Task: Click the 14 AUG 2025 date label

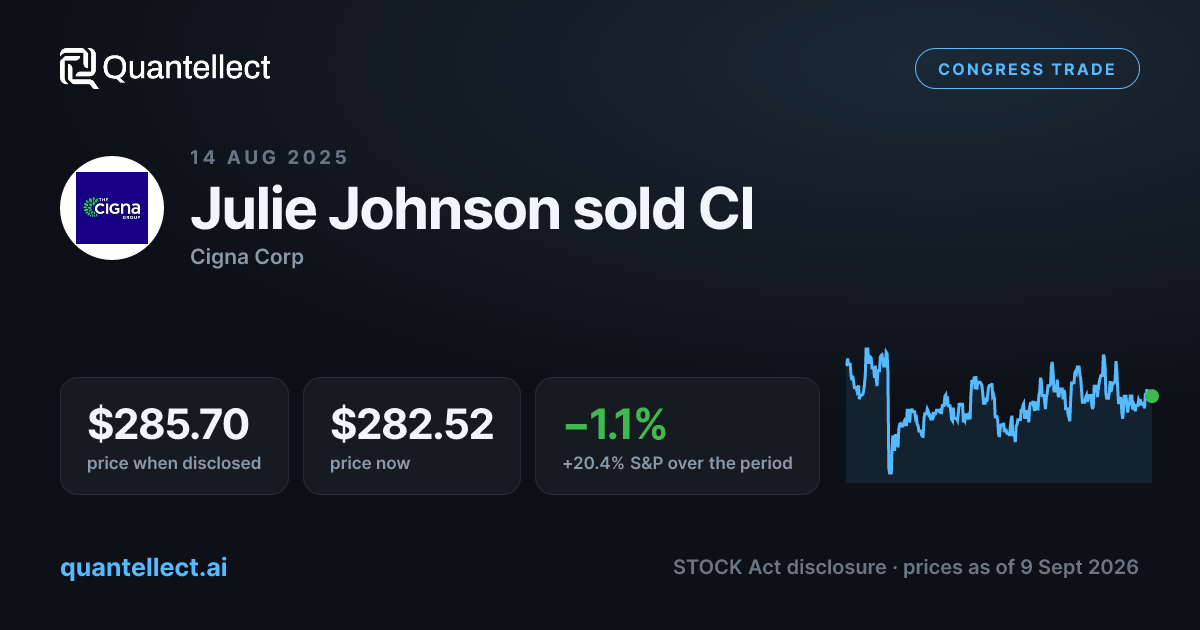Action: click(269, 157)
